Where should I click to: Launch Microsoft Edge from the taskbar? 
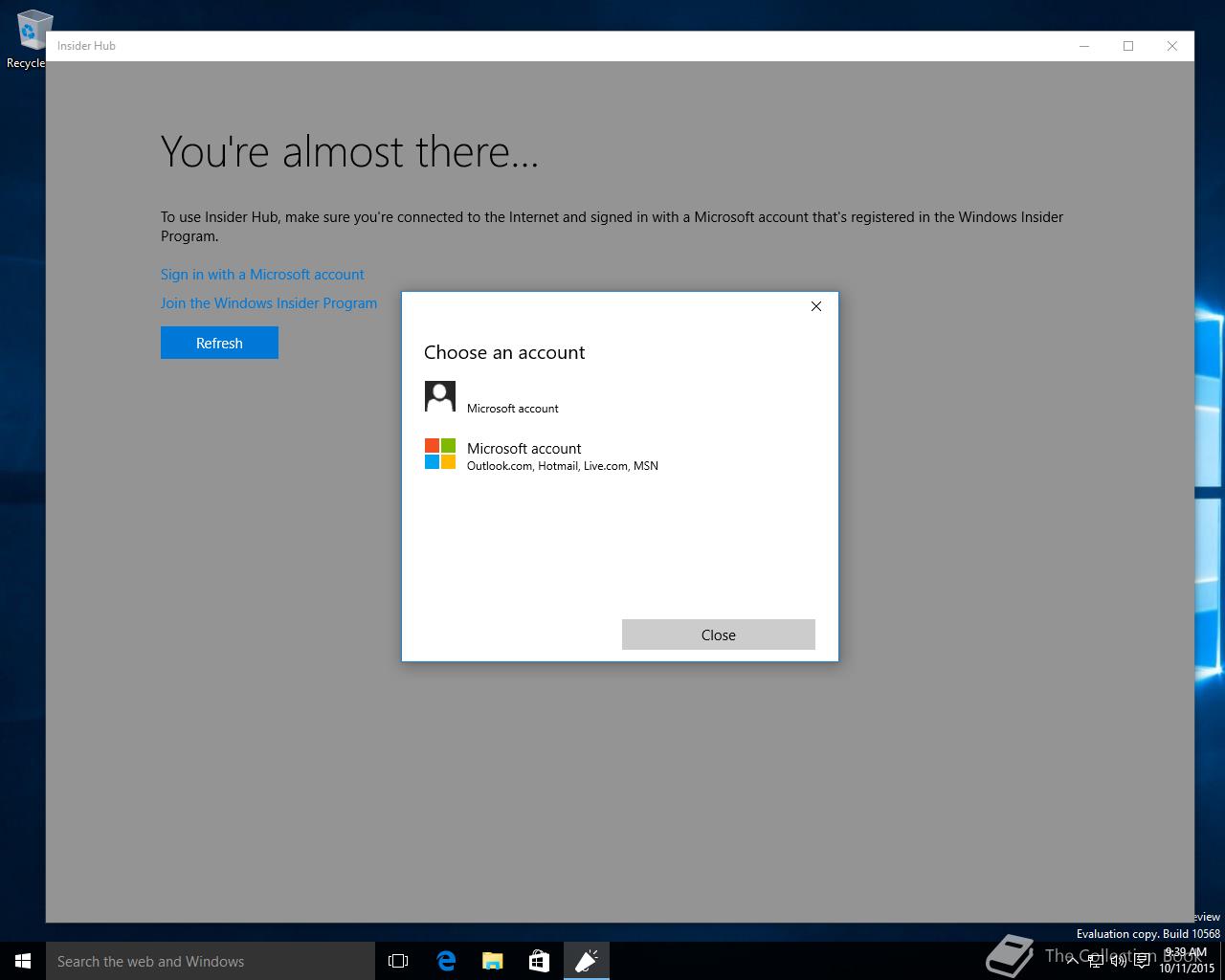(x=446, y=961)
